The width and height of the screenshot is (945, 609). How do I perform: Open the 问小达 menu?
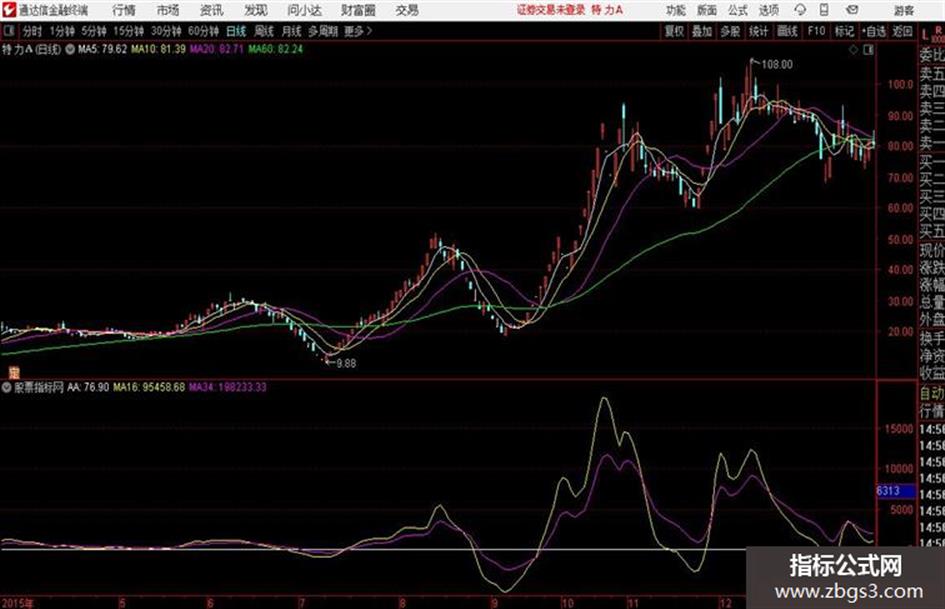pos(304,10)
